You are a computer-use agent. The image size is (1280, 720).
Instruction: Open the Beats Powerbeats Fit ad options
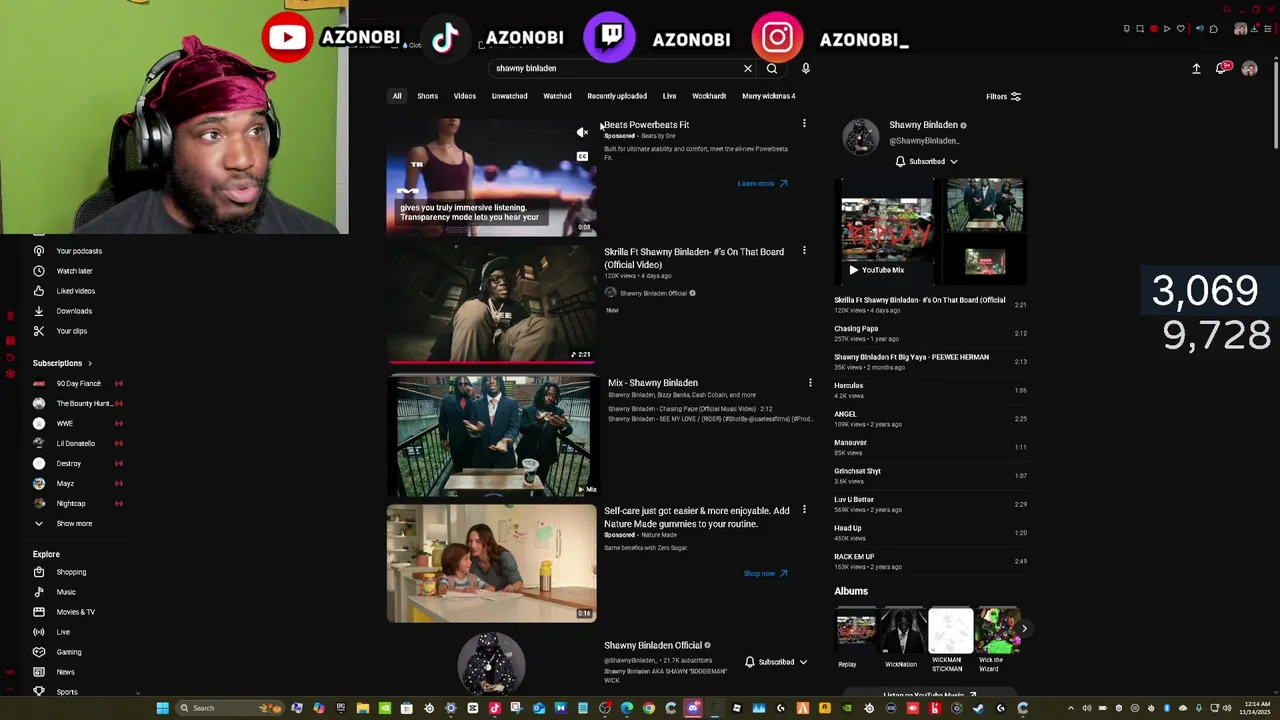(804, 124)
